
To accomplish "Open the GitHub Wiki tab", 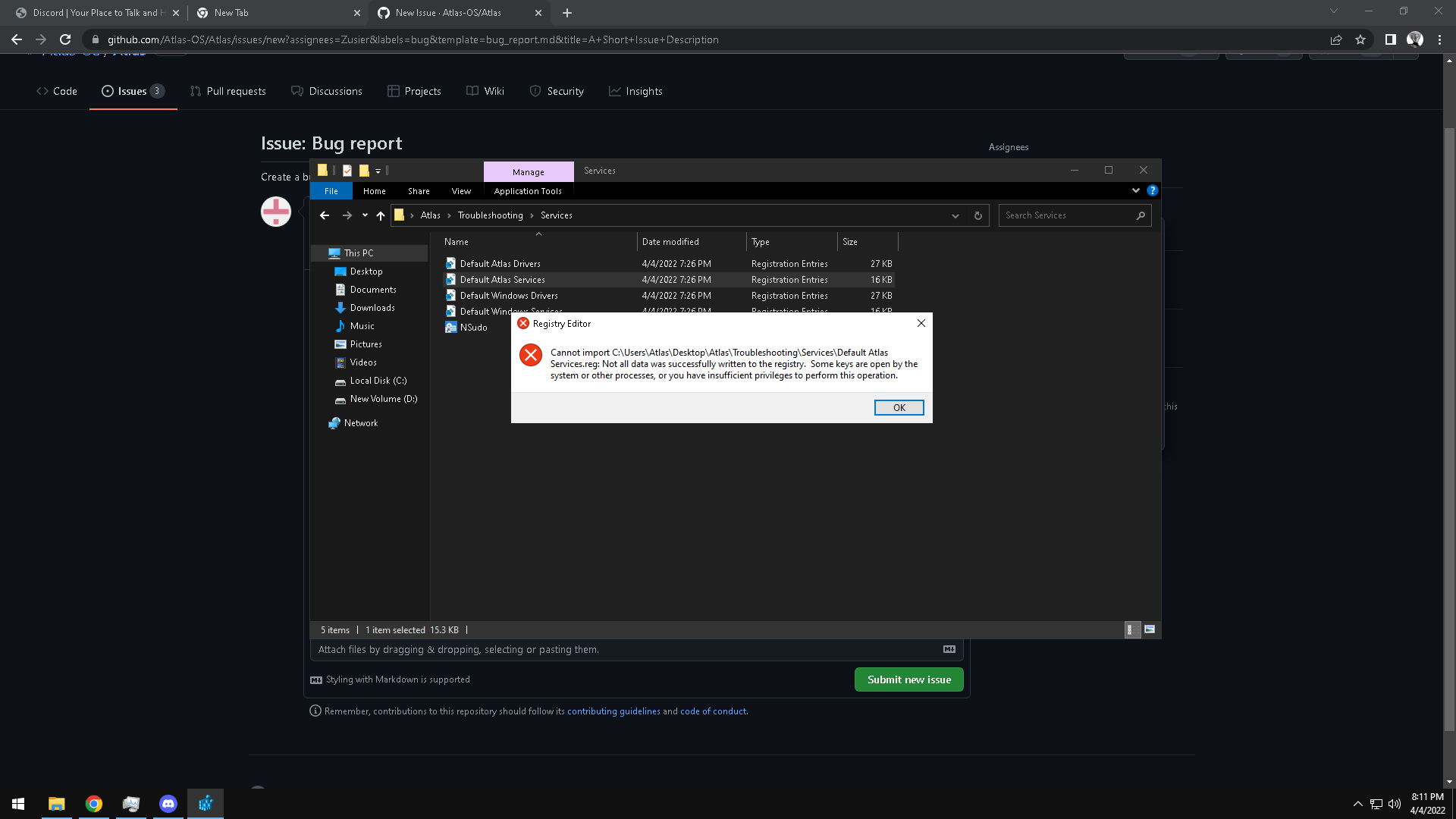I will [485, 91].
